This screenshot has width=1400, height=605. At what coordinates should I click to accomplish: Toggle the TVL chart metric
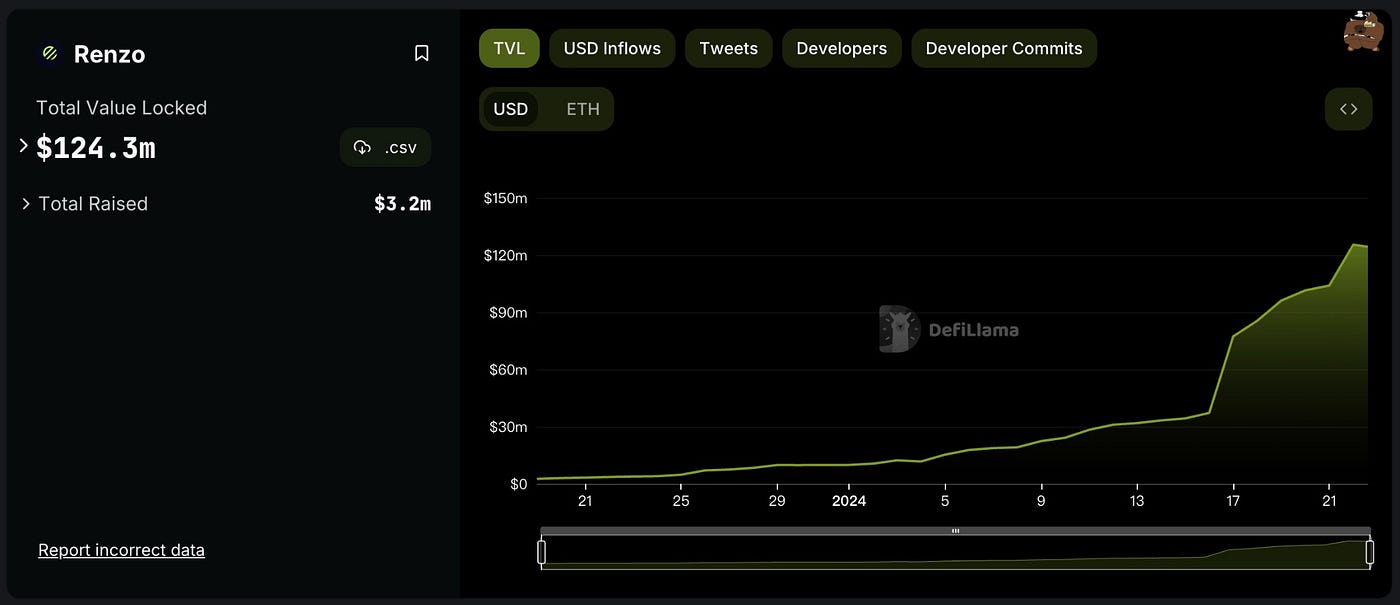509,48
